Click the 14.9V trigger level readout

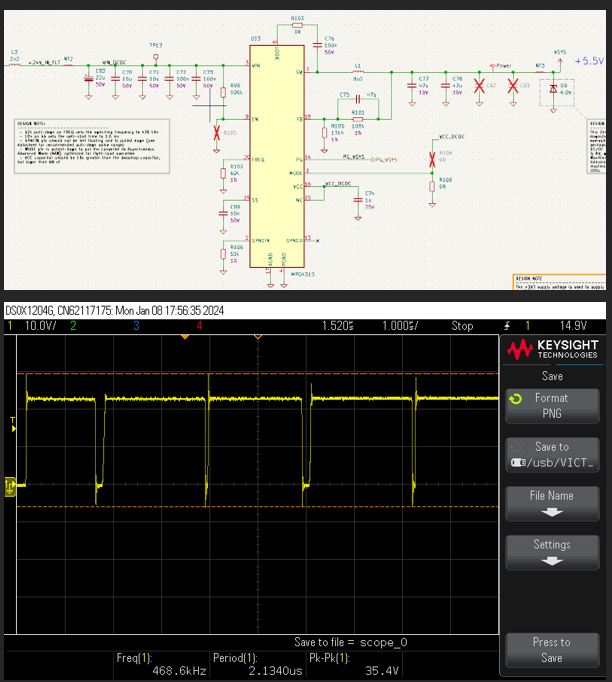[573, 326]
